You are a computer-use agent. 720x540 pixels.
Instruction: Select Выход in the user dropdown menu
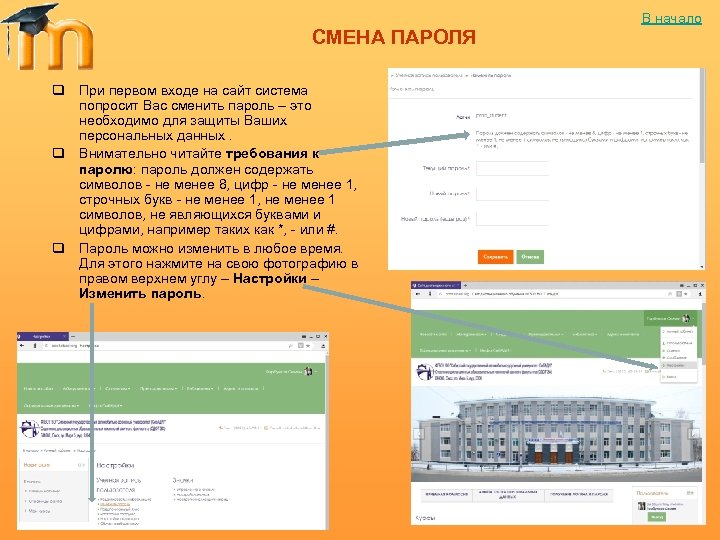tap(679, 377)
